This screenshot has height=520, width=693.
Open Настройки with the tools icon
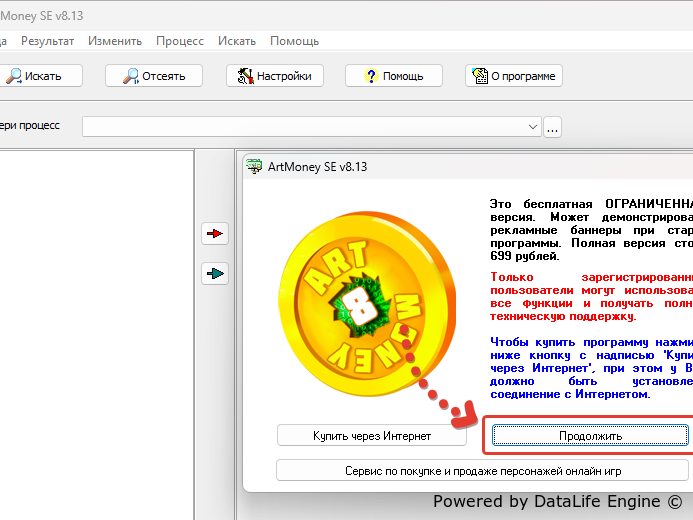275,76
